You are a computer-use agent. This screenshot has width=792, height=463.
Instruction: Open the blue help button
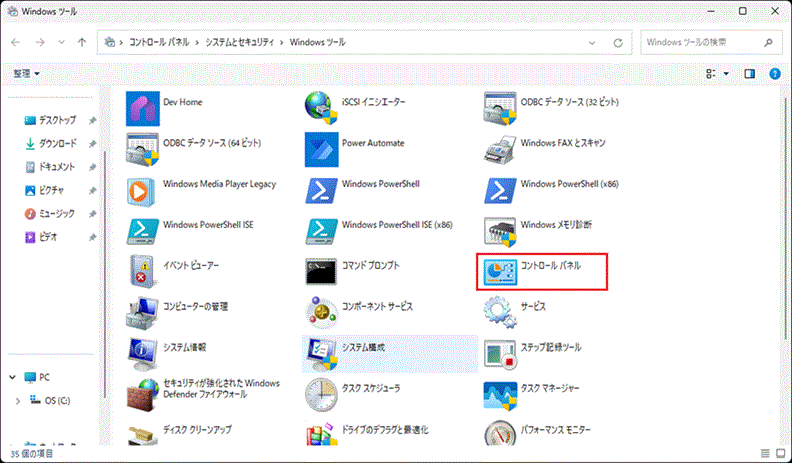[x=775, y=74]
